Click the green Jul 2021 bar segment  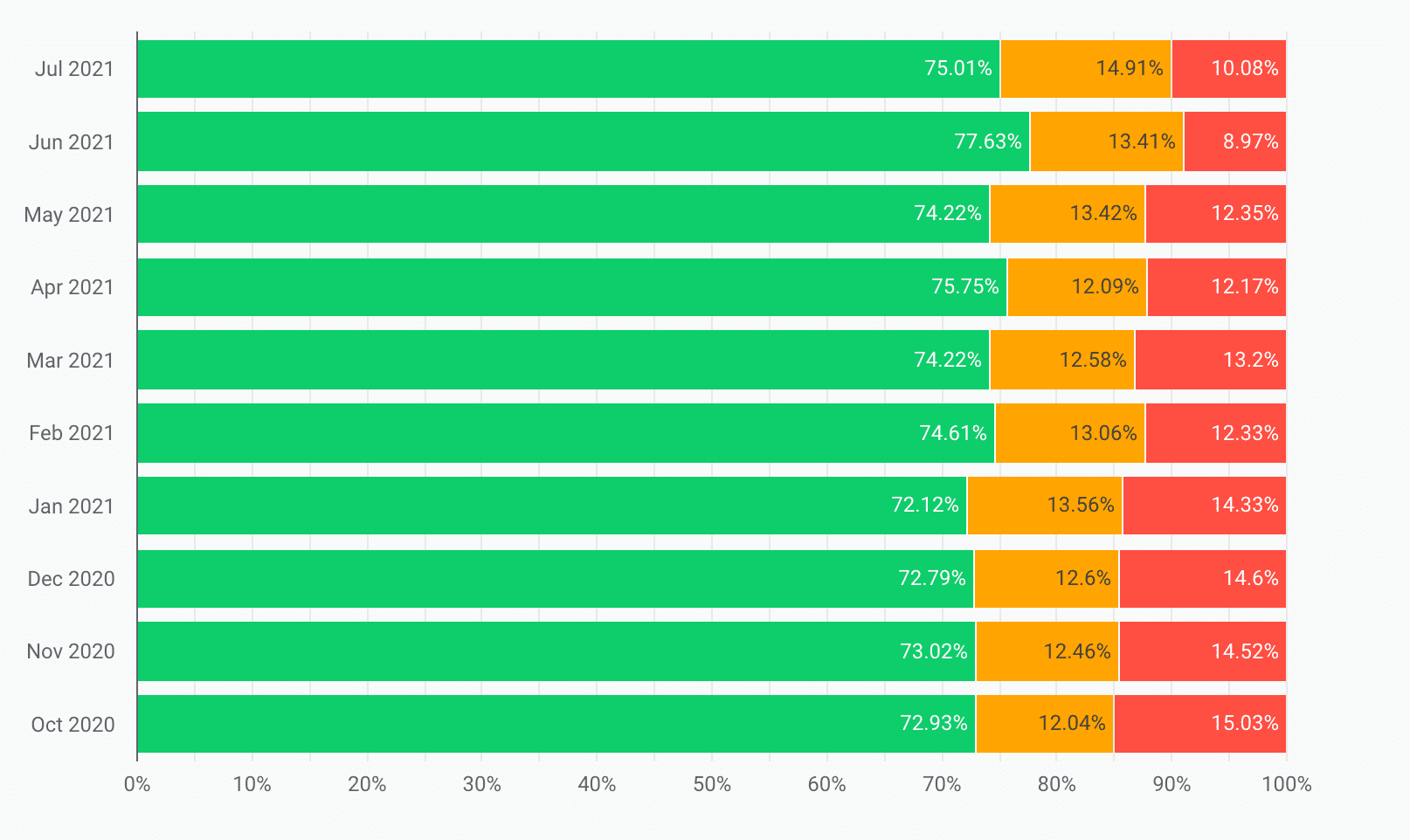pyautogui.click(x=568, y=69)
